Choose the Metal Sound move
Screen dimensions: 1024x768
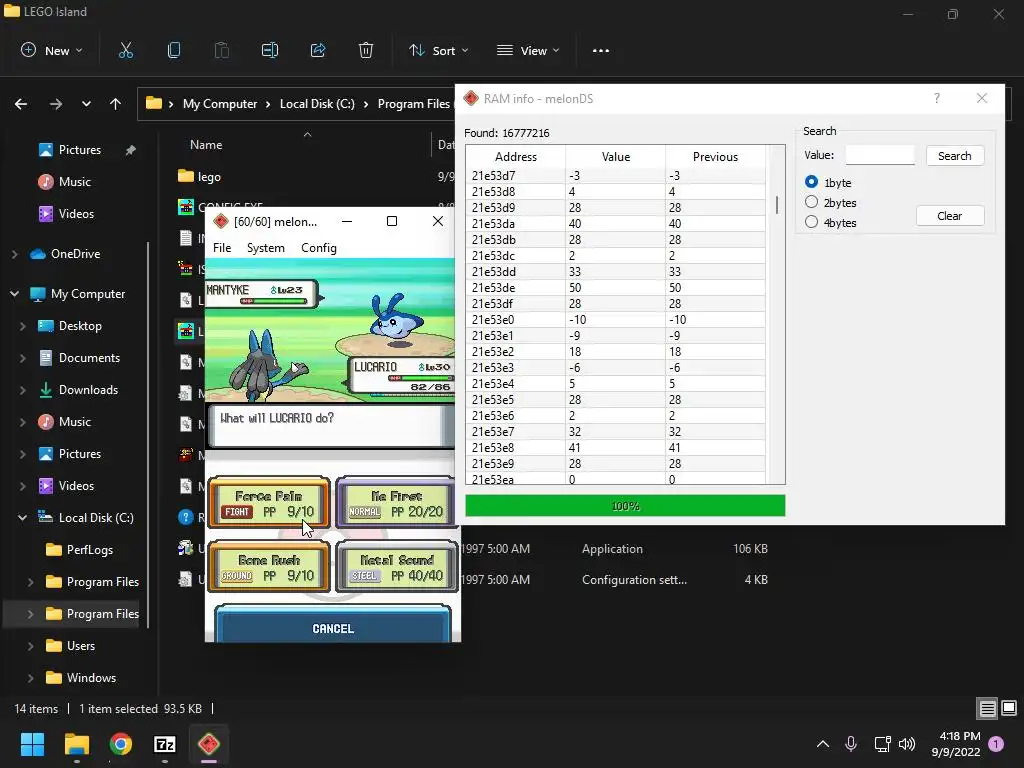(396, 567)
